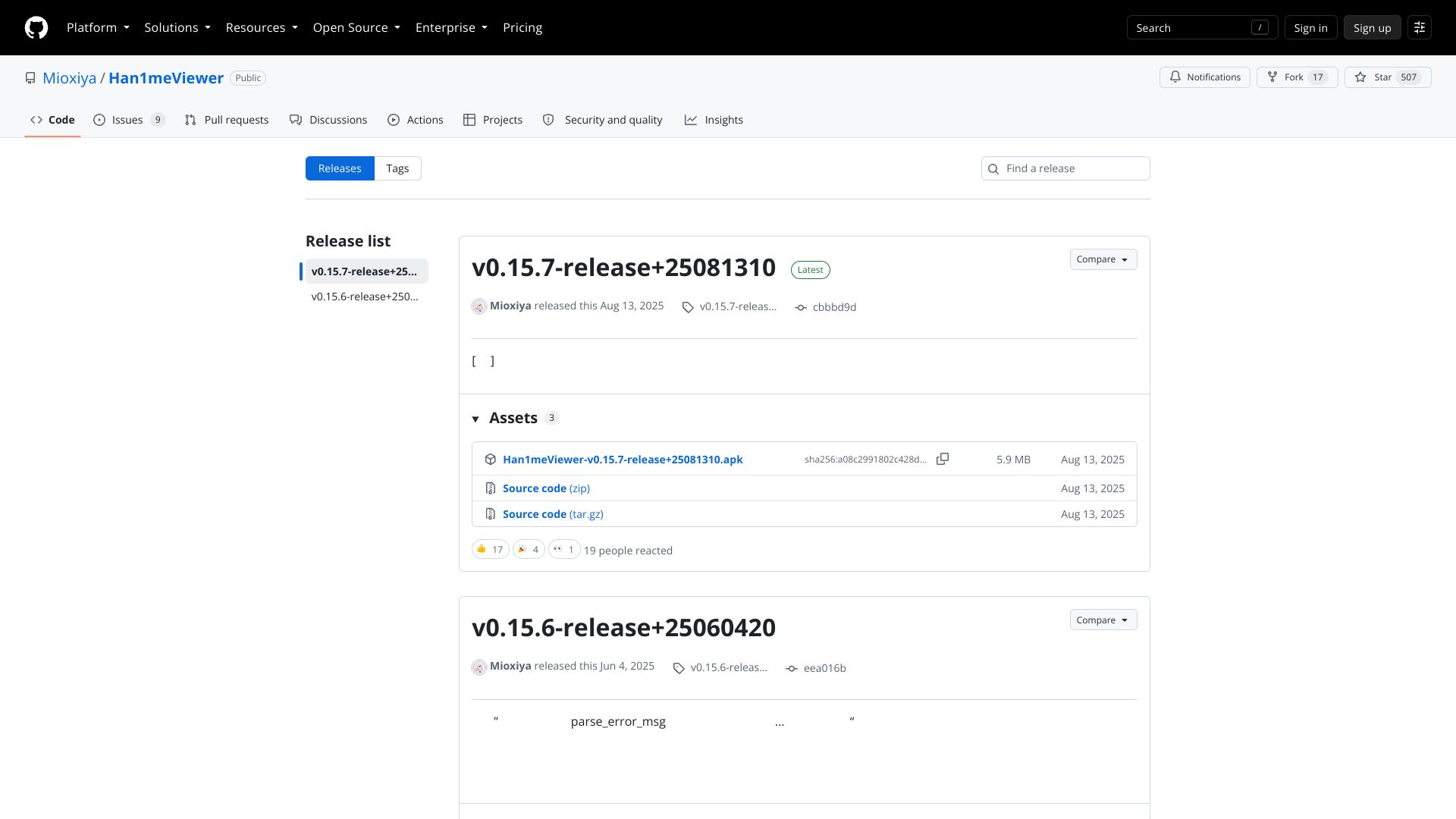The width and height of the screenshot is (1456, 819).
Task: Click the Sign up button
Action: [1372, 27]
